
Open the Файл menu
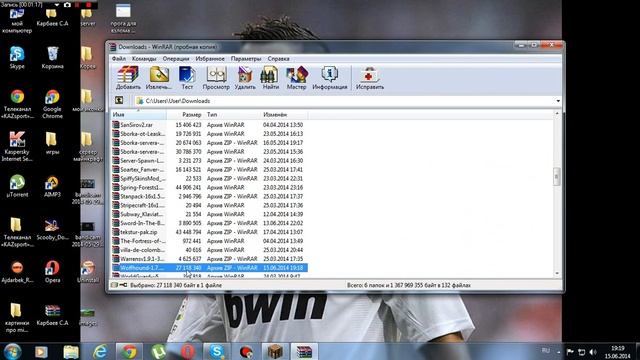(x=119, y=59)
